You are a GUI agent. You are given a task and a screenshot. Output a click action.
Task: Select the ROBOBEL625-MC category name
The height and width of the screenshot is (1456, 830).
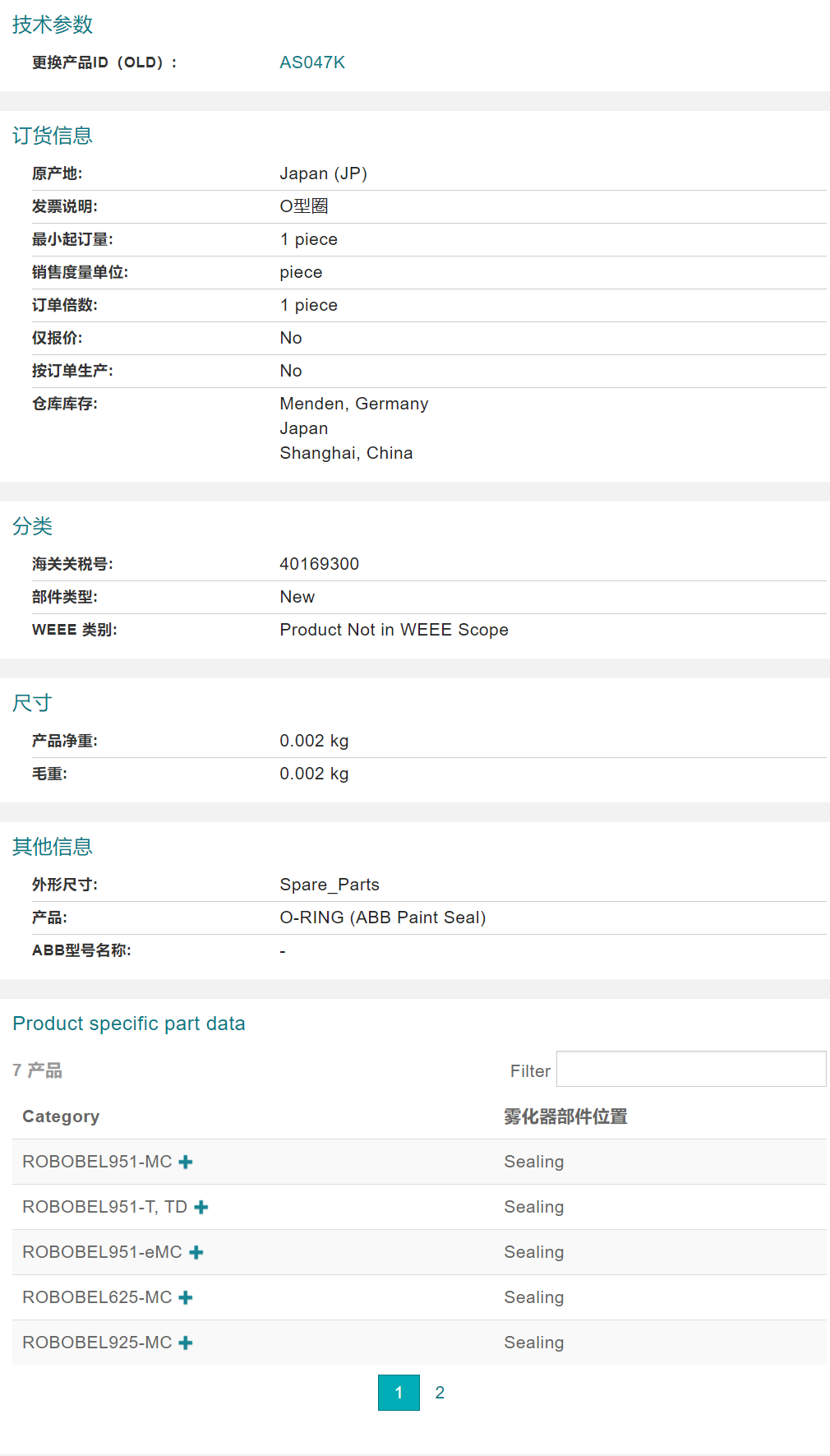click(x=97, y=1297)
